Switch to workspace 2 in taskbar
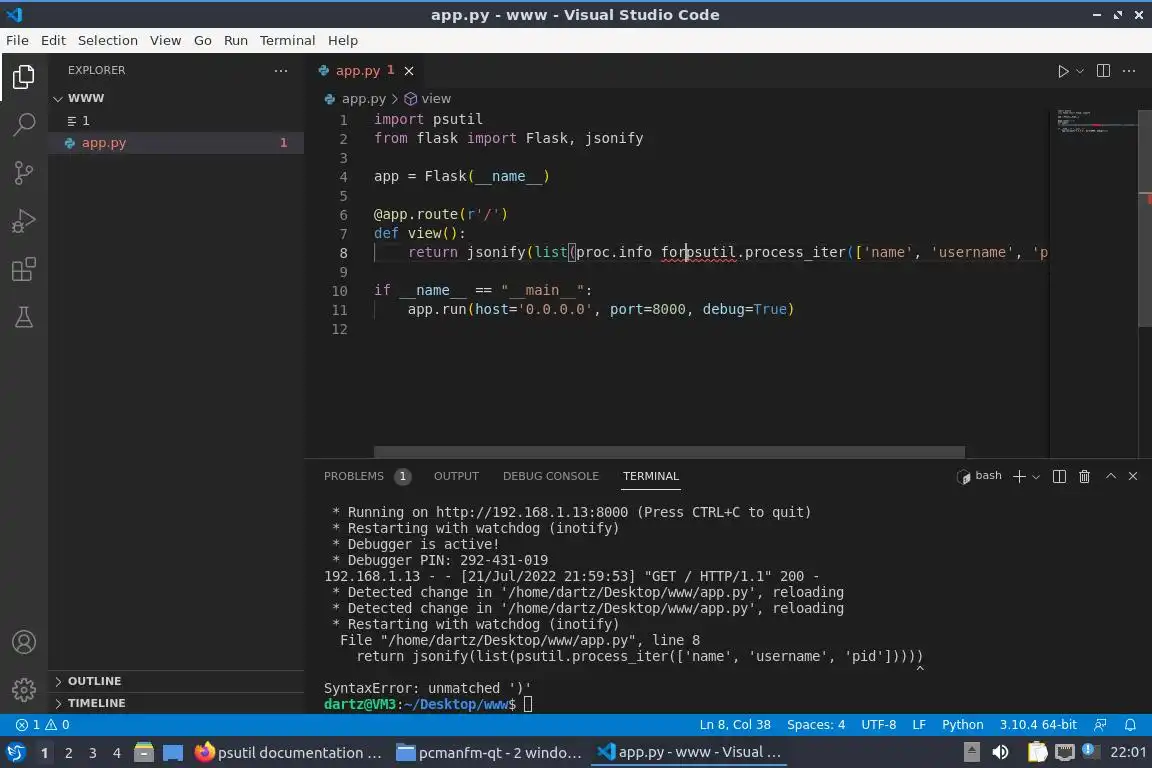The image size is (1152, 768). click(x=68, y=753)
